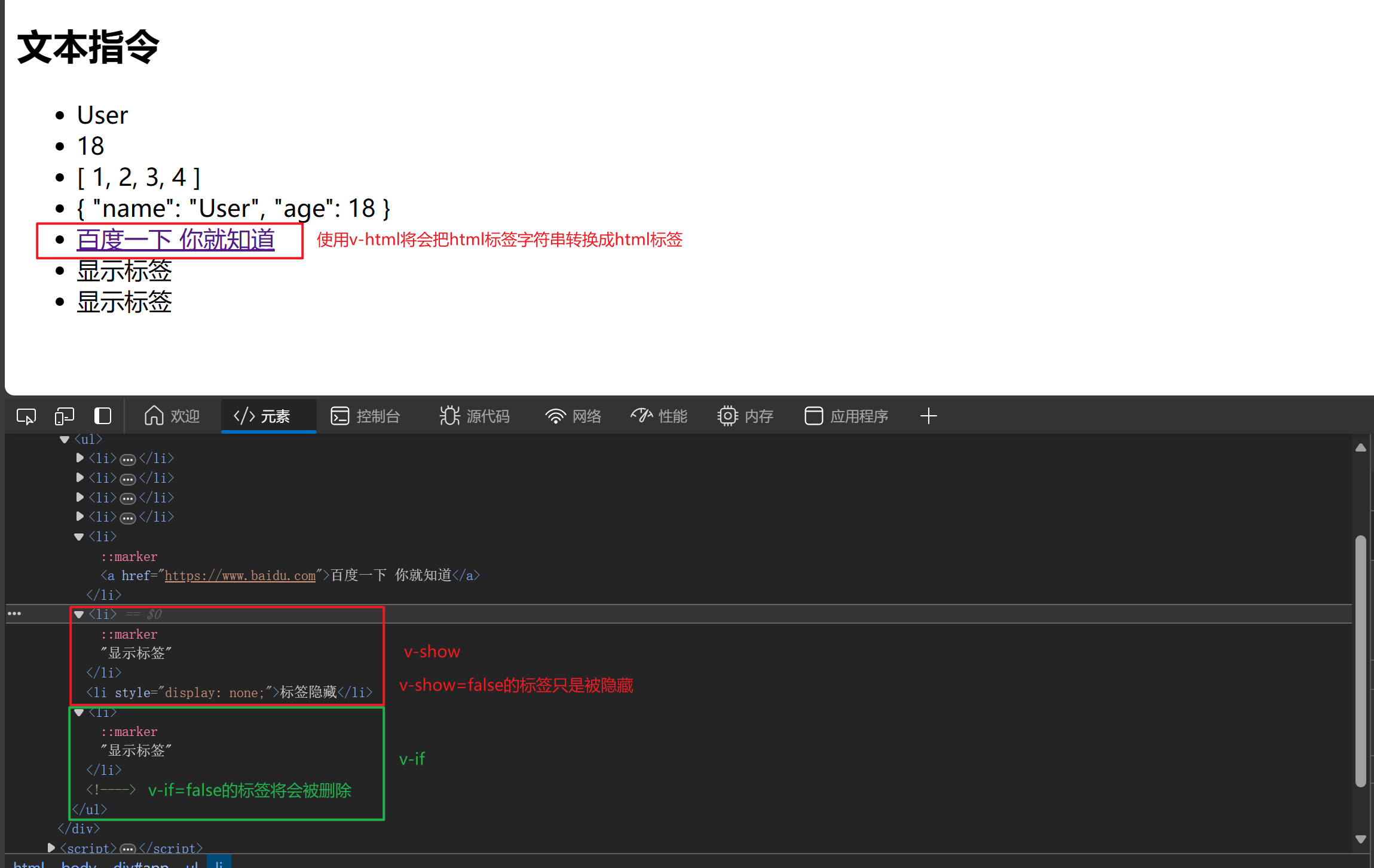Image resolution: width=1374 pixels, height=868 pixels.
Task: Select the display: none style attribute value
Action: tap(215, 693)
